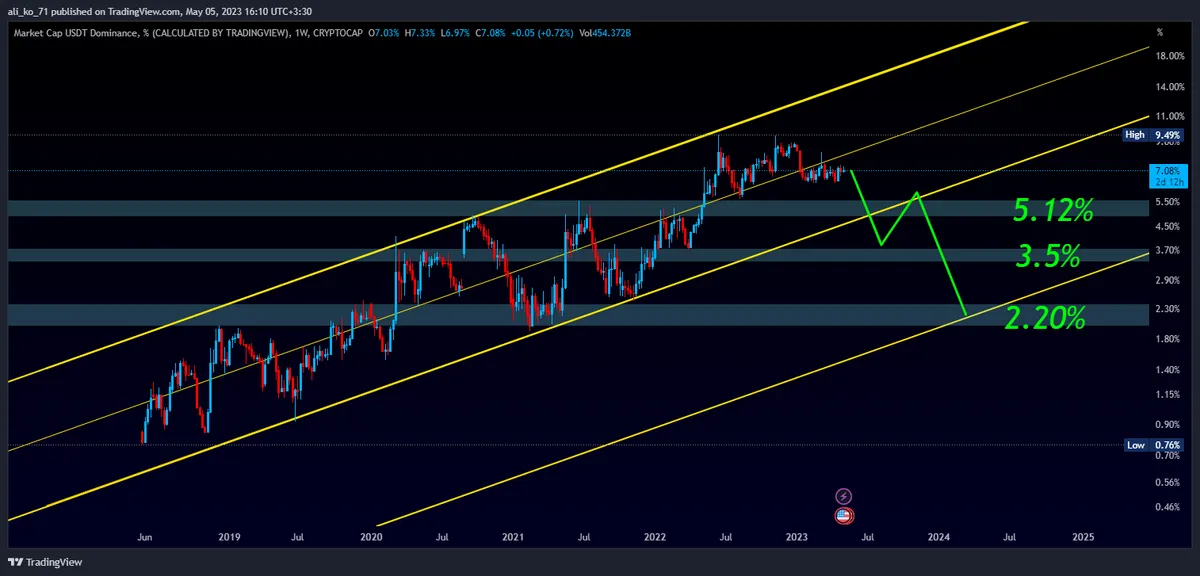Click the 2020 label on time axis

coord(371,537)
